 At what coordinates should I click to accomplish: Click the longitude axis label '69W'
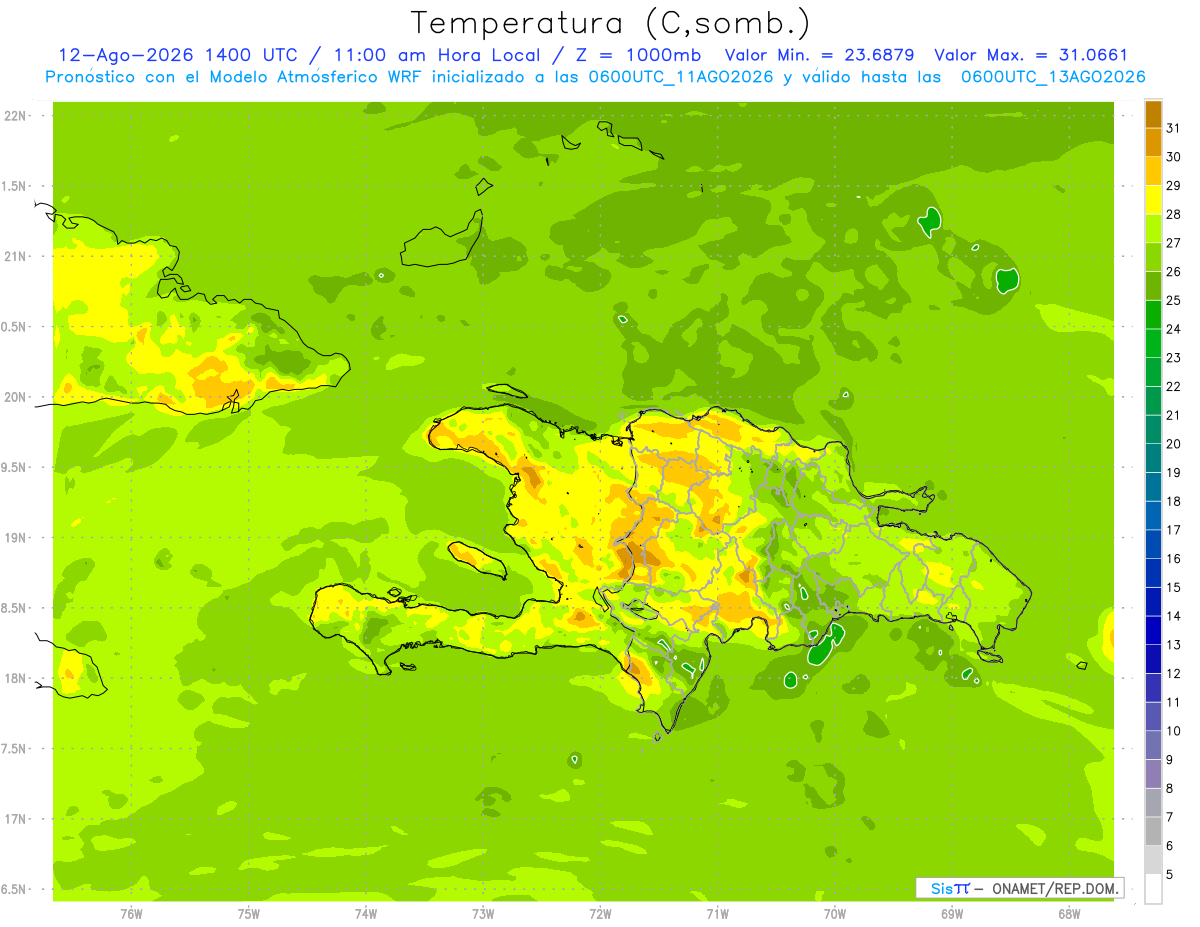(x=952, y=914)
